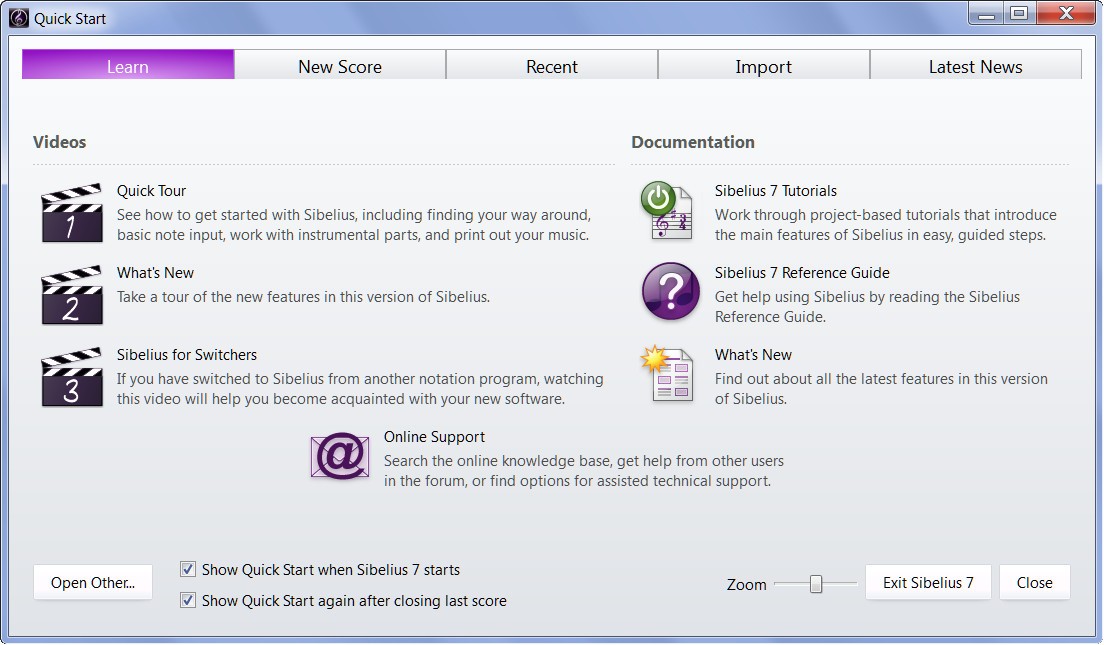Open the Online Support title link

coord(434,437)
